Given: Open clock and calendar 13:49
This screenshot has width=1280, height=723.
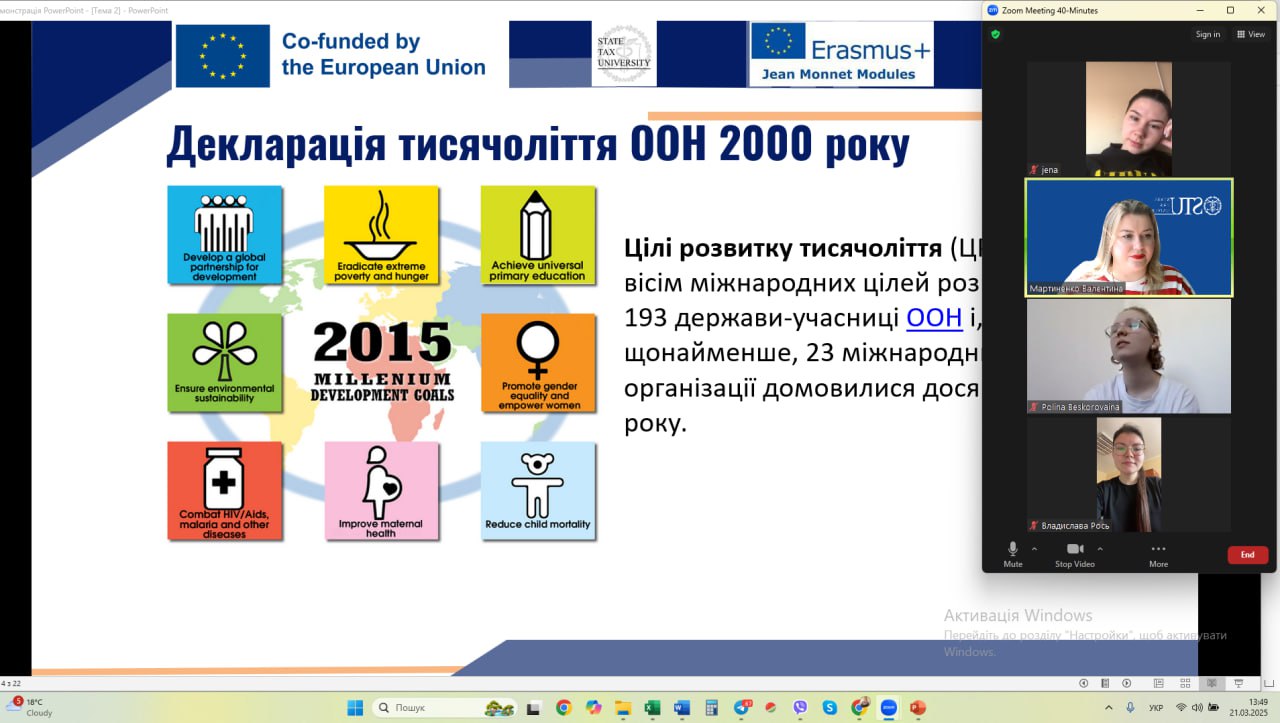Looking at the screenshot, I should tap(1249, 708).
